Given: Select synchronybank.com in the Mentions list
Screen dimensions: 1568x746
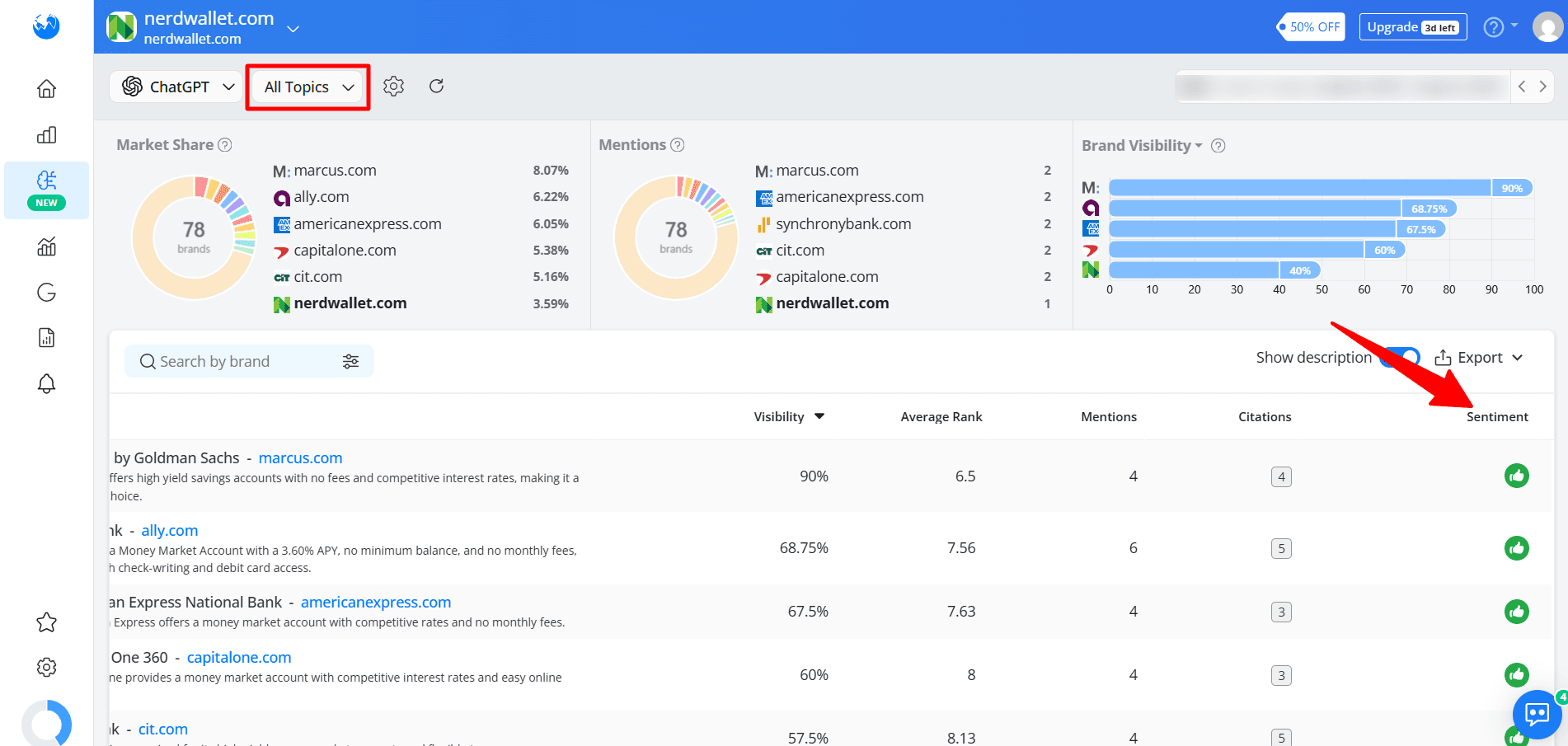Looking at the screenshot, I should point(843,224).
